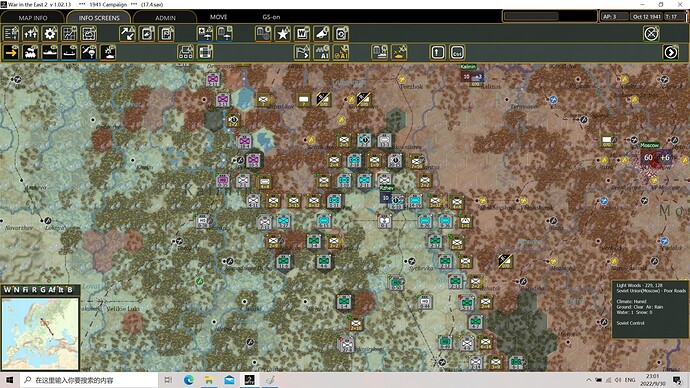Switch to the MAP INFO tab
The height and width of the screenshot is (388, 690).
click(x=33, y=18)
